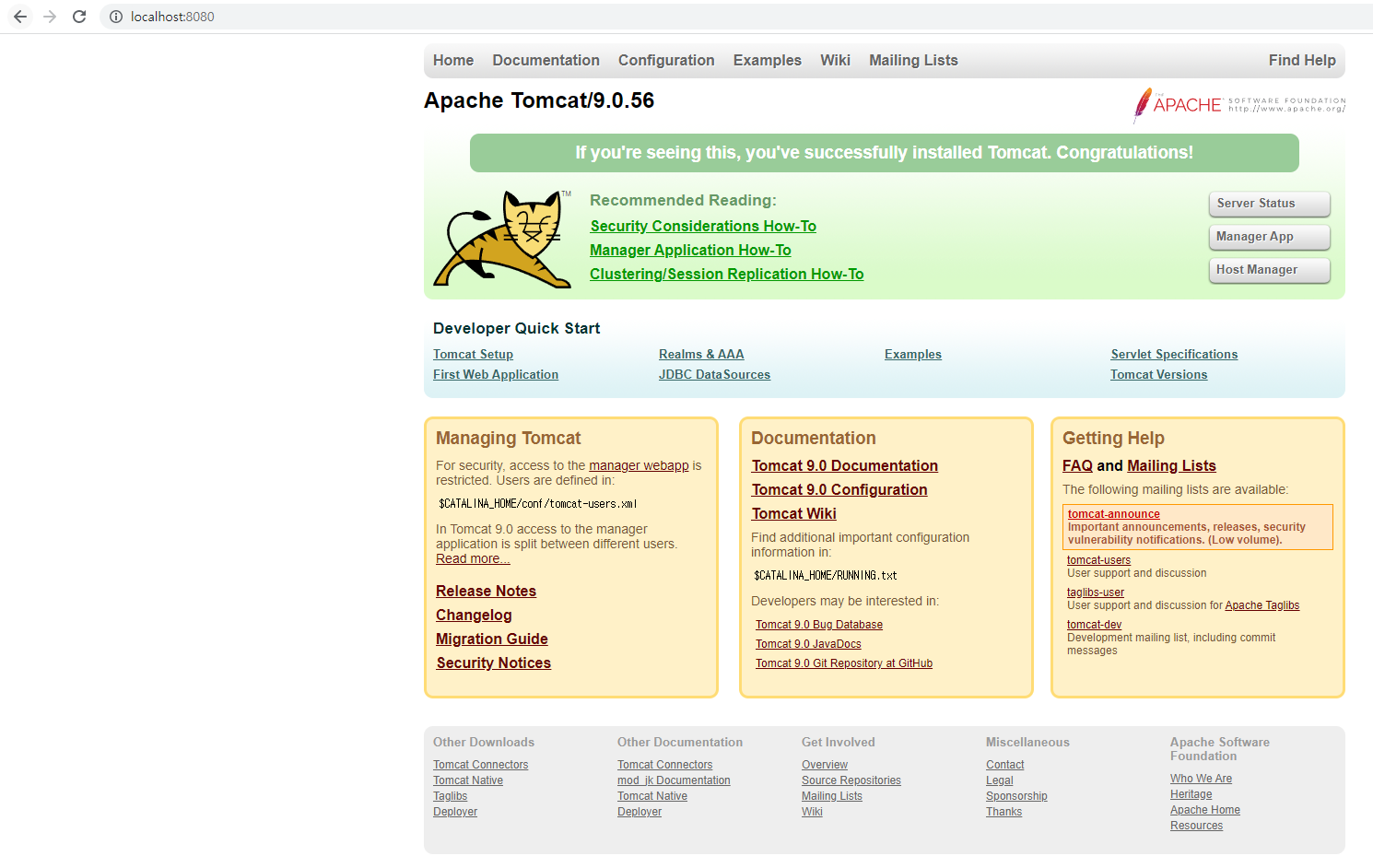The width and height of the screenshot is (1373, 868).
Task: Open Tomcat Native under Other Downloads
Action: coord(468,780)
